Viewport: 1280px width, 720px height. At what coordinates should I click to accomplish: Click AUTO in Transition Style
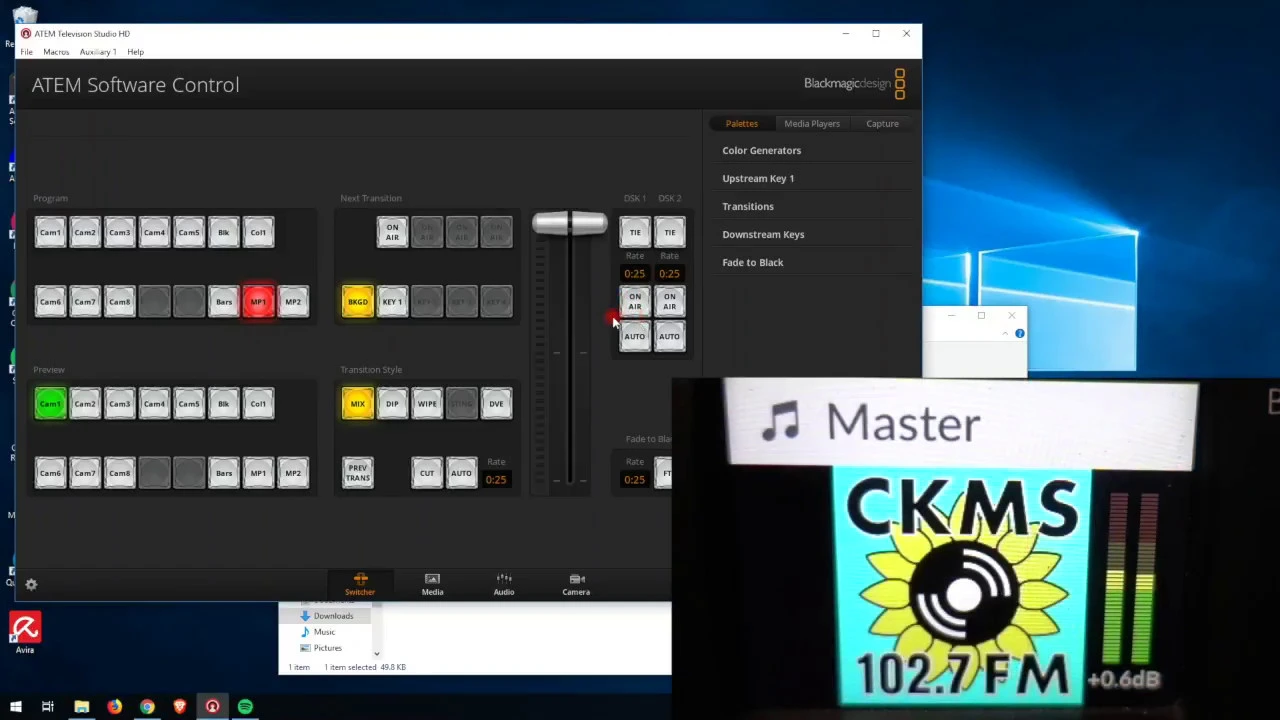click(x=461, y=473)
